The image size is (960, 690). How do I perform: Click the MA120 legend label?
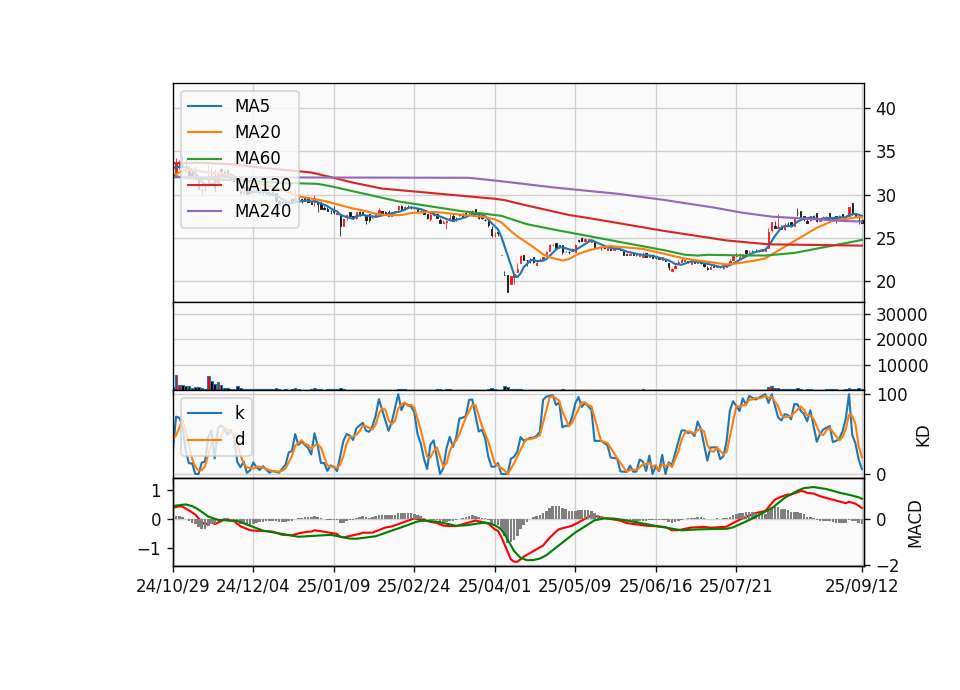point(263,185)
